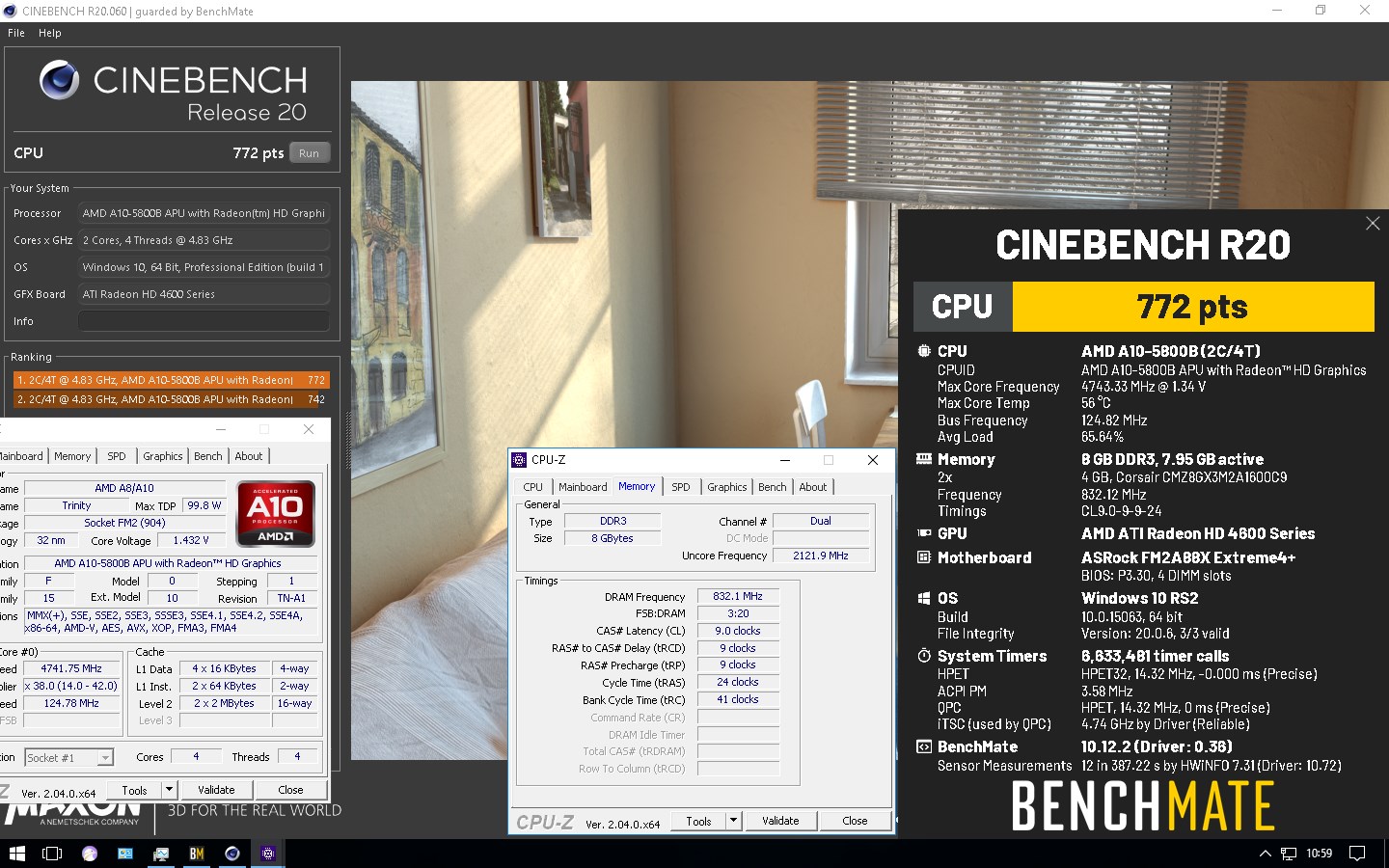Open the Help menu in Cinebench
The height and width of the screenshot is (868, 1389).
tap(50, 33)
